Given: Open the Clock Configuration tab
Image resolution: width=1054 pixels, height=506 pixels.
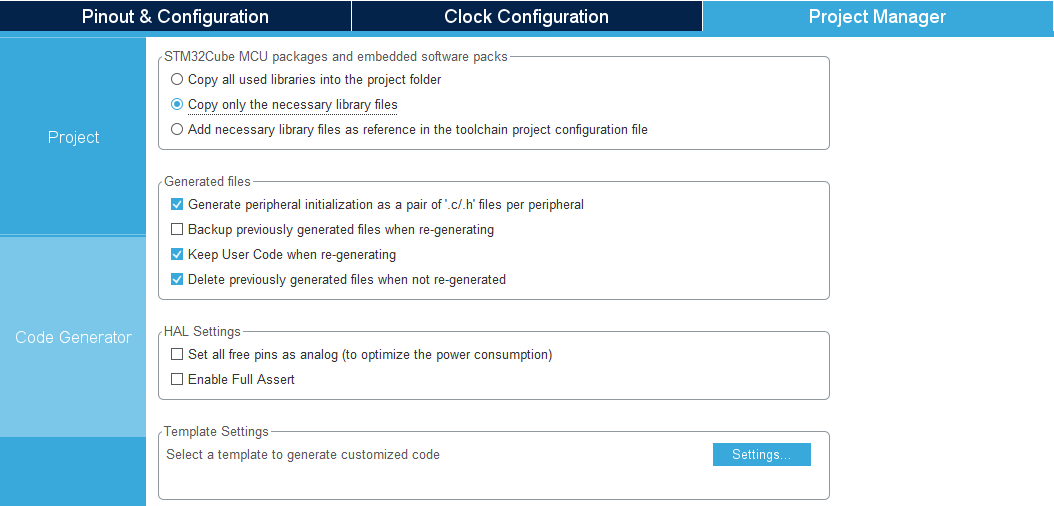Looking at the screenshot, I should (526, 17).
